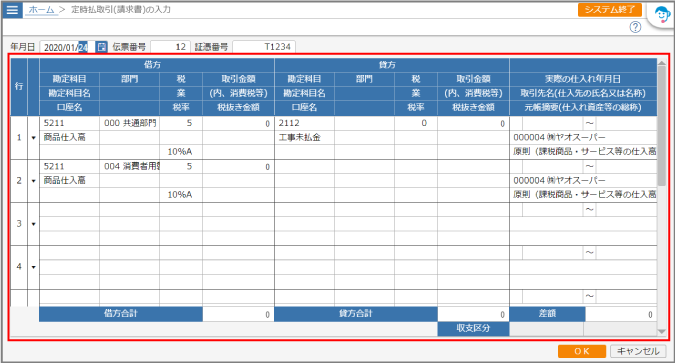Click the scrollbar up arrow in the grid
This screenshot has height=363, width=675.
click(x=662, y=63)
